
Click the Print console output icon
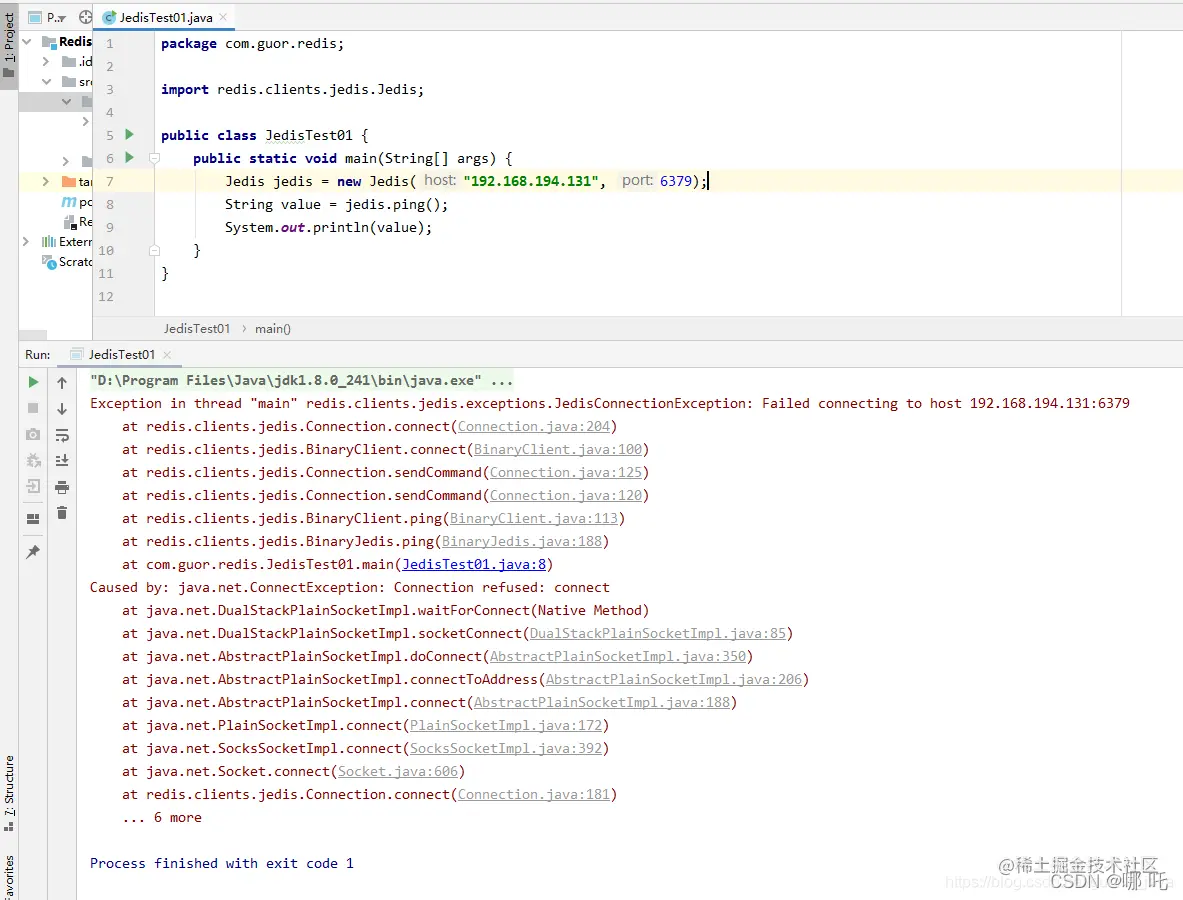(x=62, y=487)
